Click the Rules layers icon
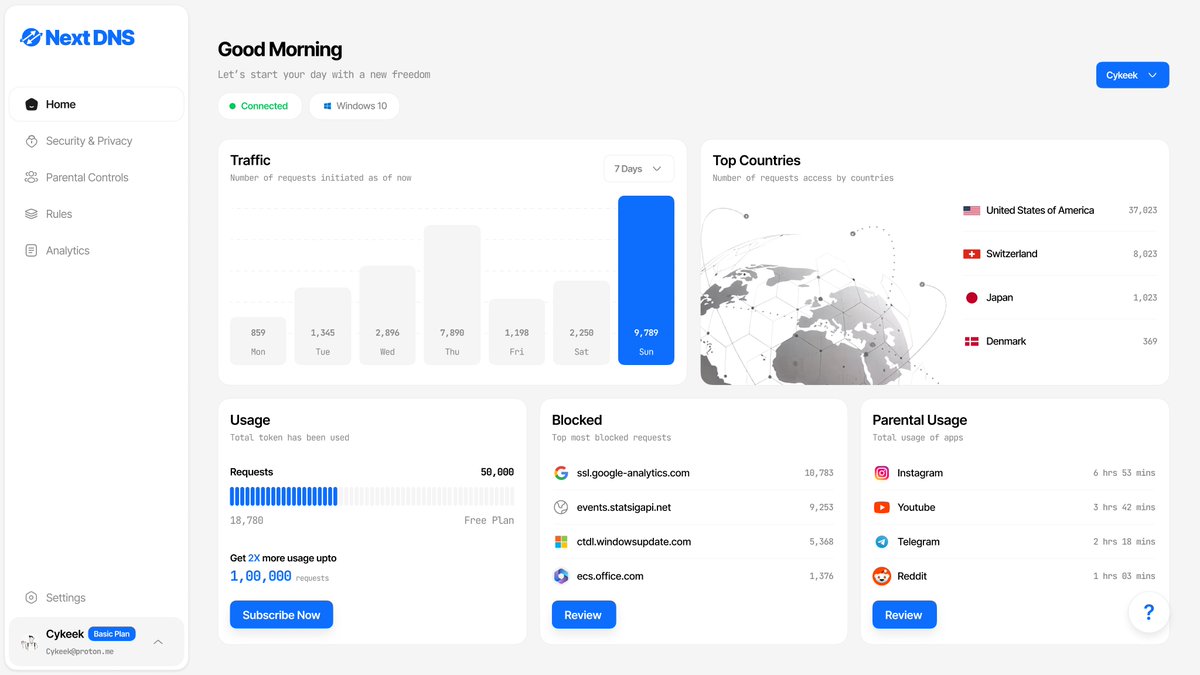The image size is (1200, 675). 31,214
